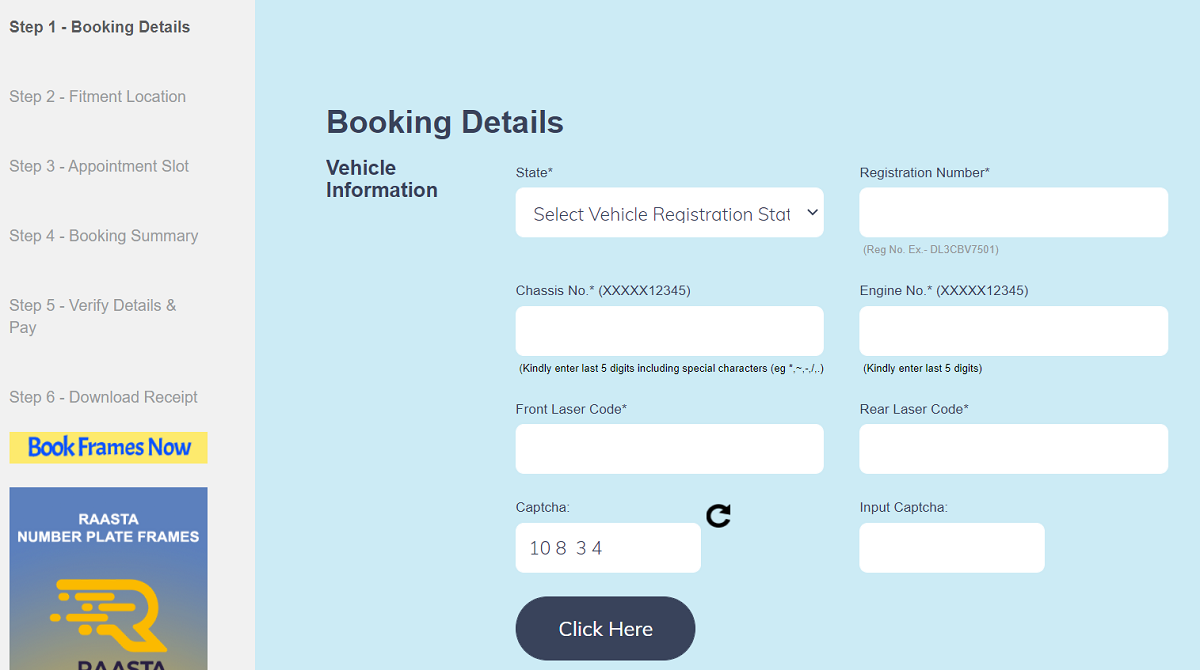Focus the Registration Number input field
Screen dimensions: 1200x670
tap(1013, 212)
